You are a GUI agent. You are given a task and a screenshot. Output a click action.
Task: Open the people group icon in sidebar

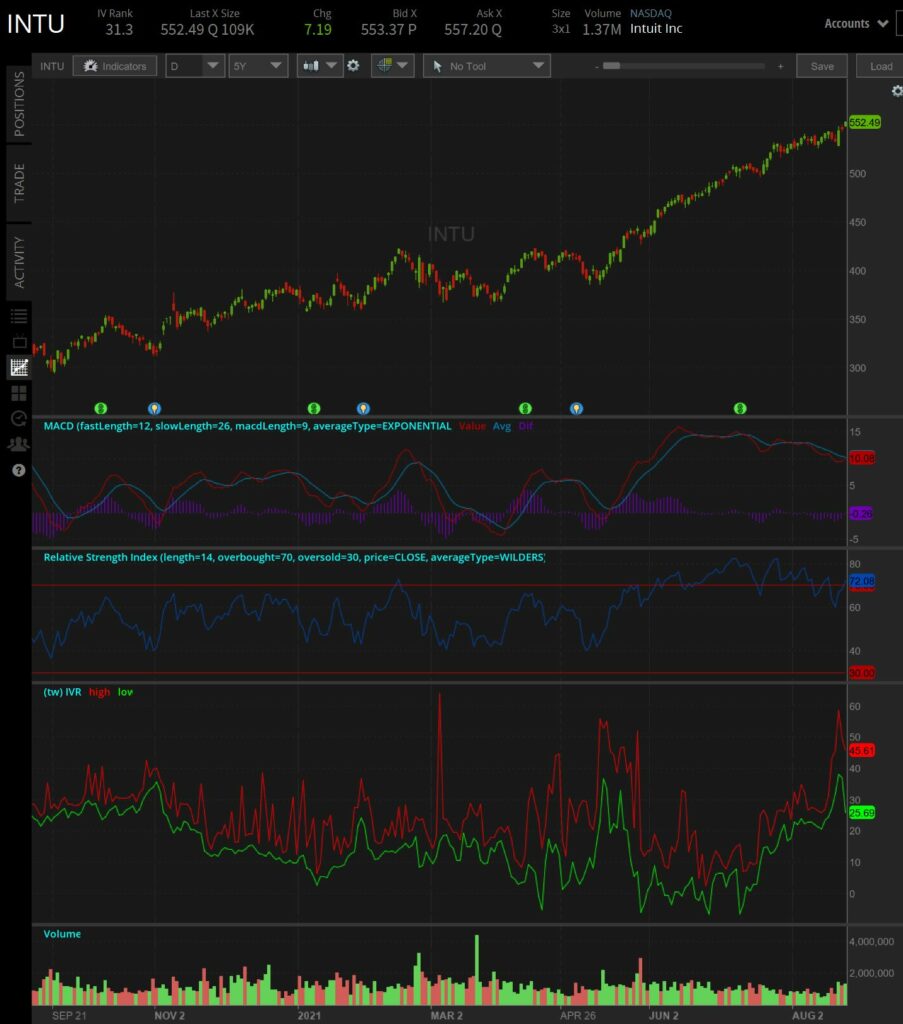[x=18, y=444]
